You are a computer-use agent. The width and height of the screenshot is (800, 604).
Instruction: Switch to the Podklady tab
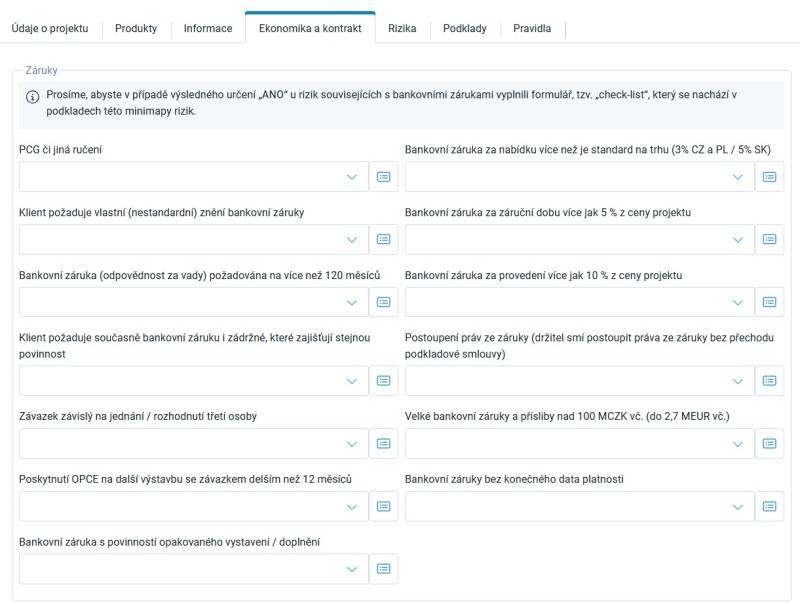[x=465, y=29]
